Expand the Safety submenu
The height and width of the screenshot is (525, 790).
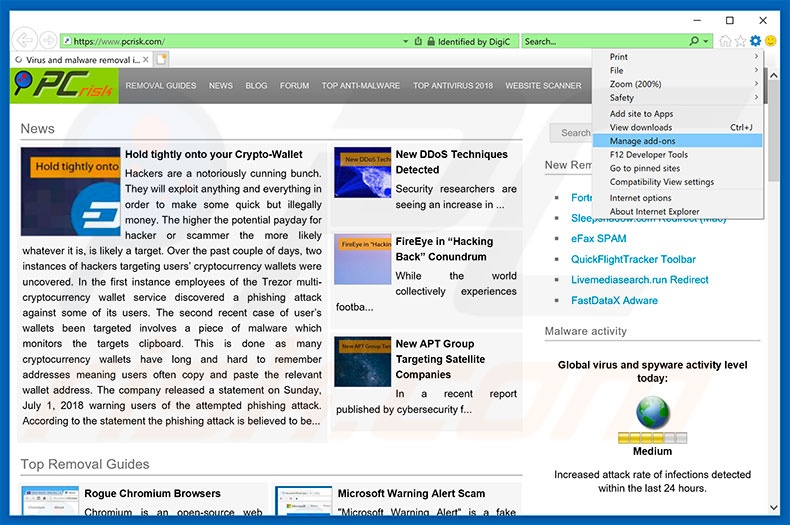pos(682,98)
